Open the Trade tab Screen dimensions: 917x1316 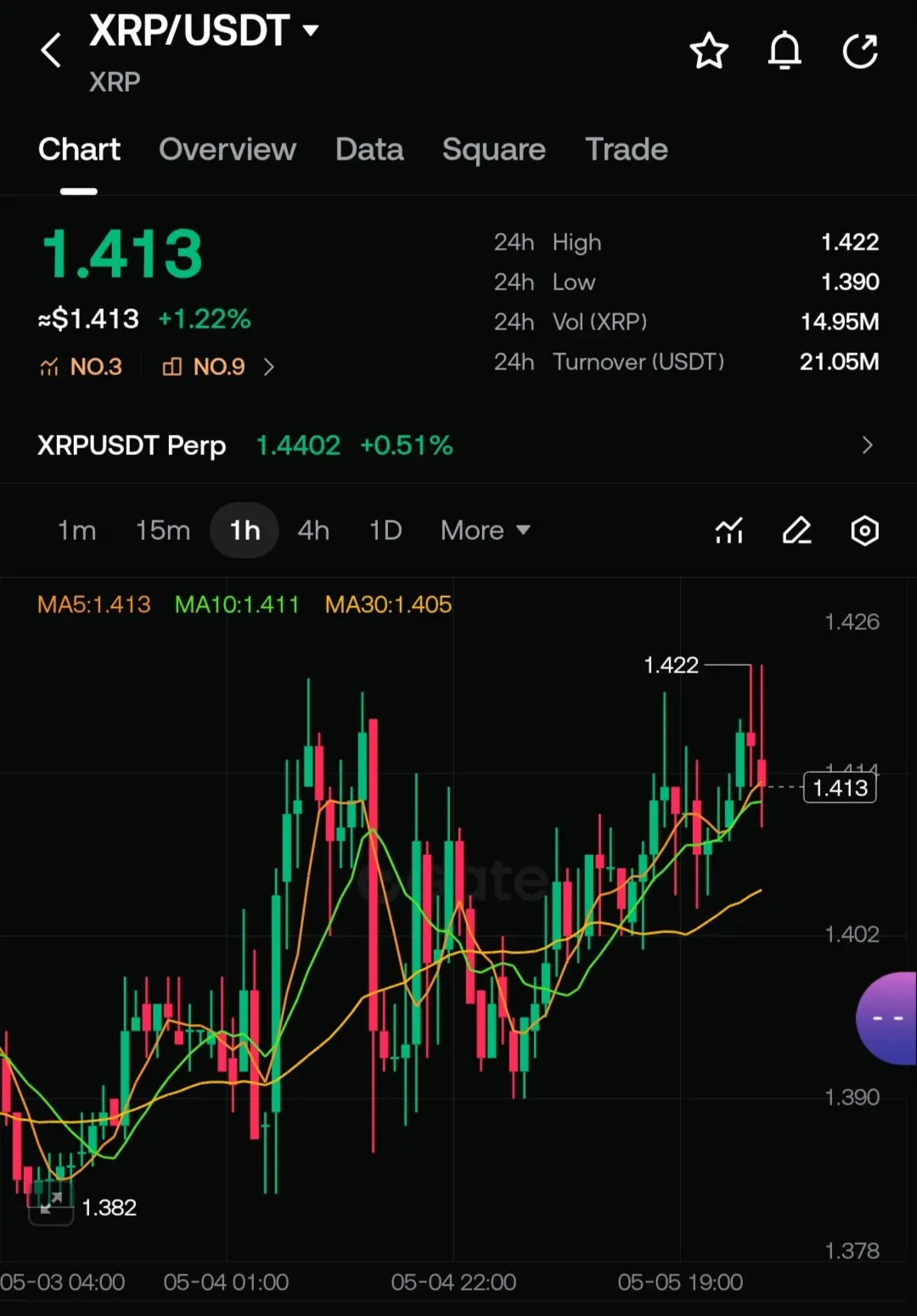(627, 149)
